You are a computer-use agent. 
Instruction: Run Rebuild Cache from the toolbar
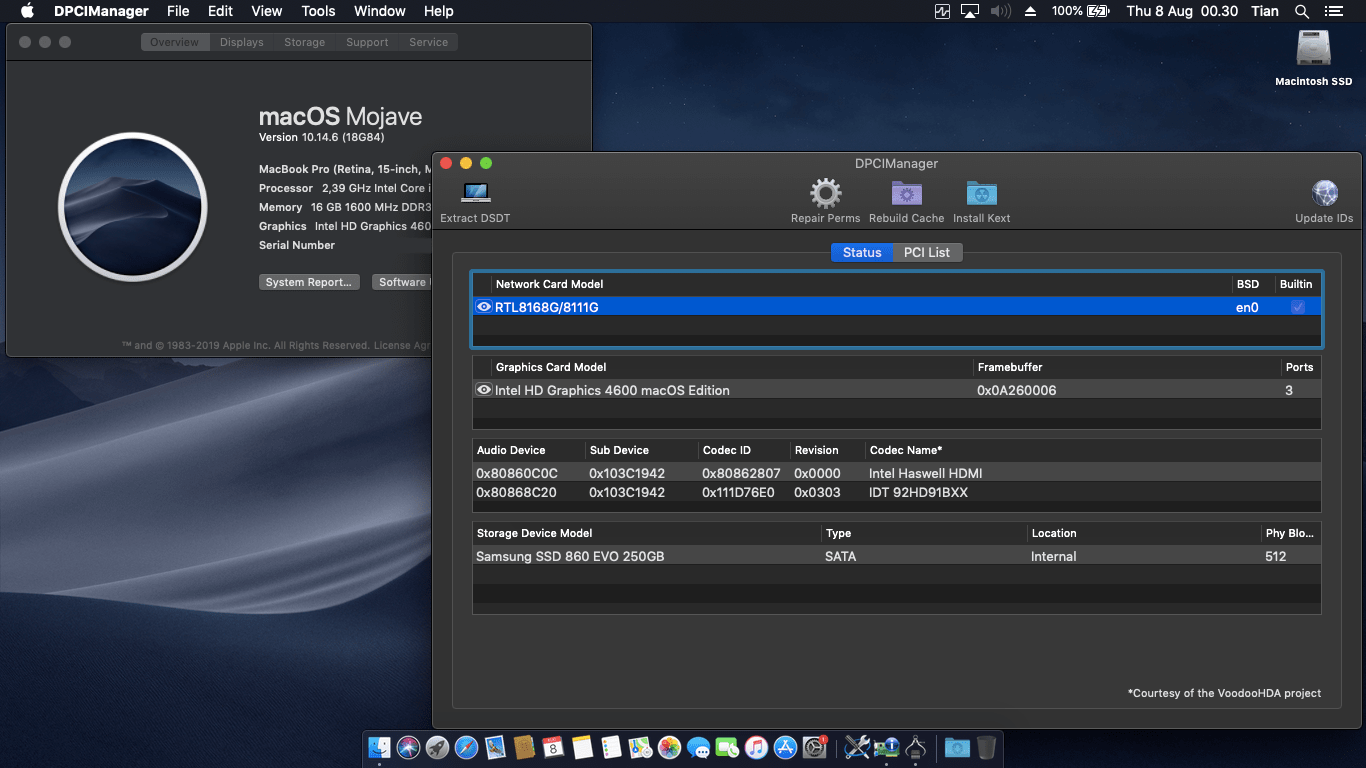pyautogui.click(x=906, y=193)
